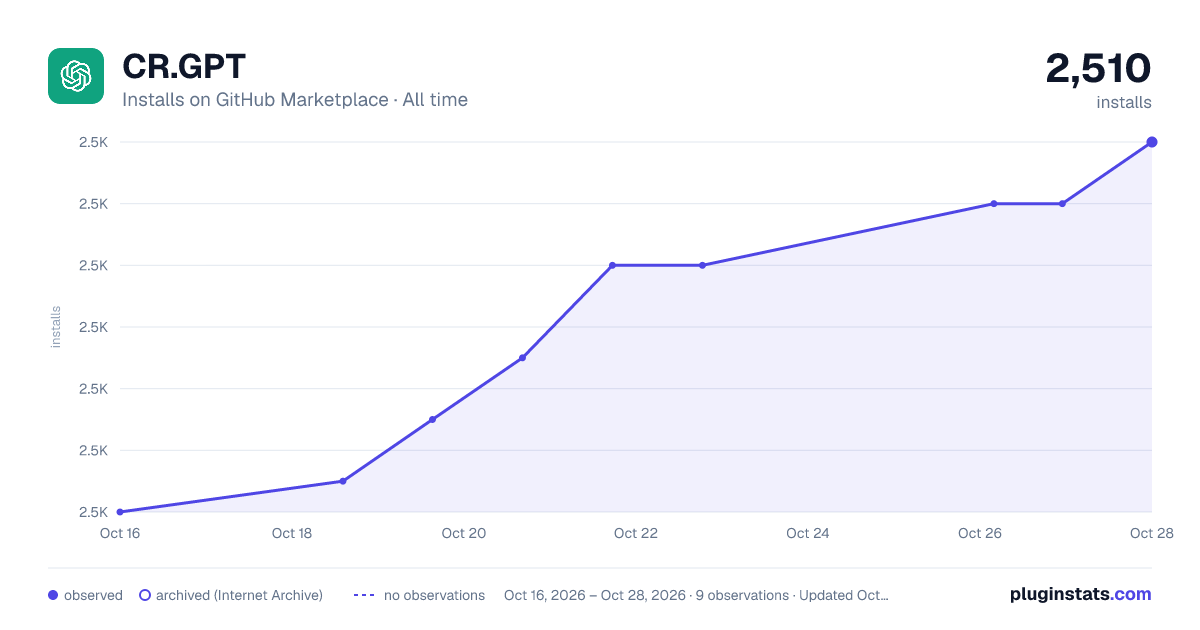The height and width of the screenshot is (630, 1200).
Task: Click the 'observed' legend marker dot
Action: 53,595
